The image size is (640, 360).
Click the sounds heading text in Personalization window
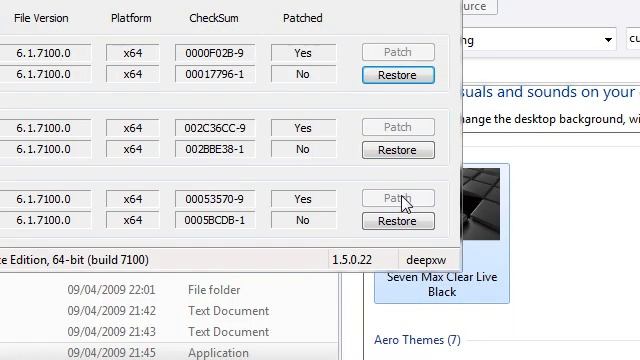pyautogui.click(x=547, y=92)
